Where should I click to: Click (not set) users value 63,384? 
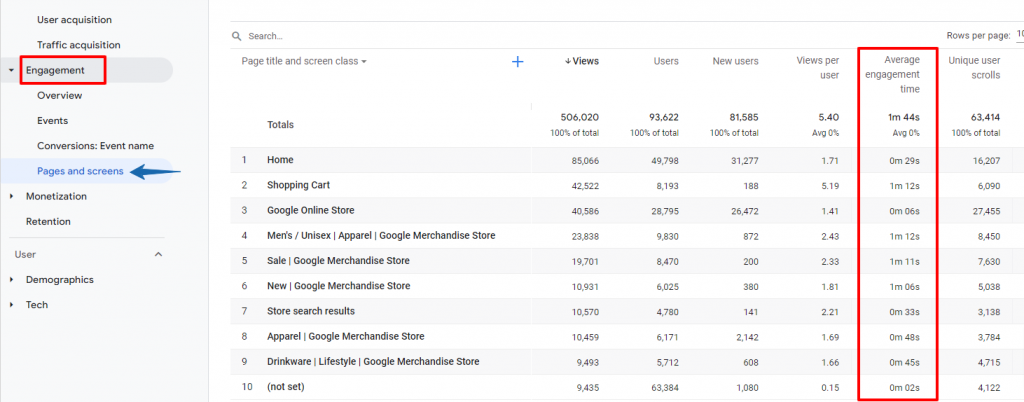tap(664, 387)
